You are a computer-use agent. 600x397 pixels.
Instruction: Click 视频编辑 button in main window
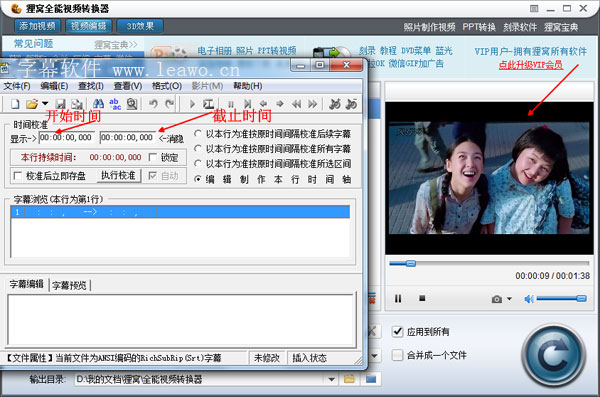(x=88, y=26)
